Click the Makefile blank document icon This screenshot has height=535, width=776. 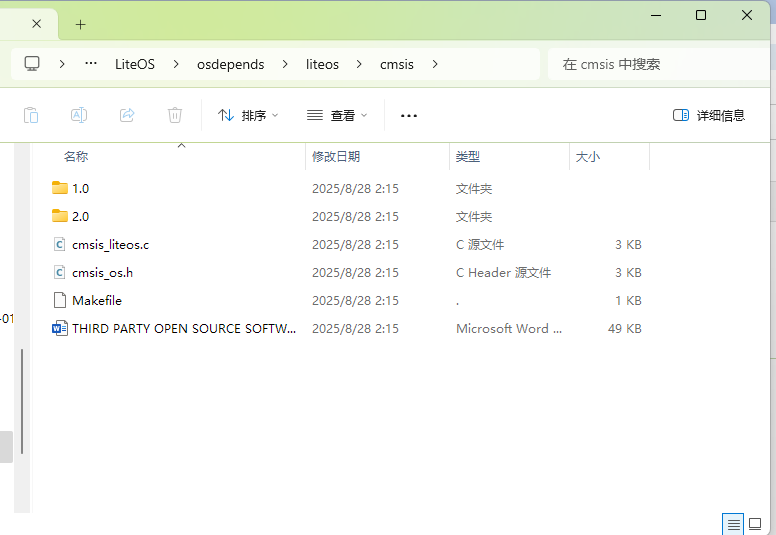click(59, 300)
